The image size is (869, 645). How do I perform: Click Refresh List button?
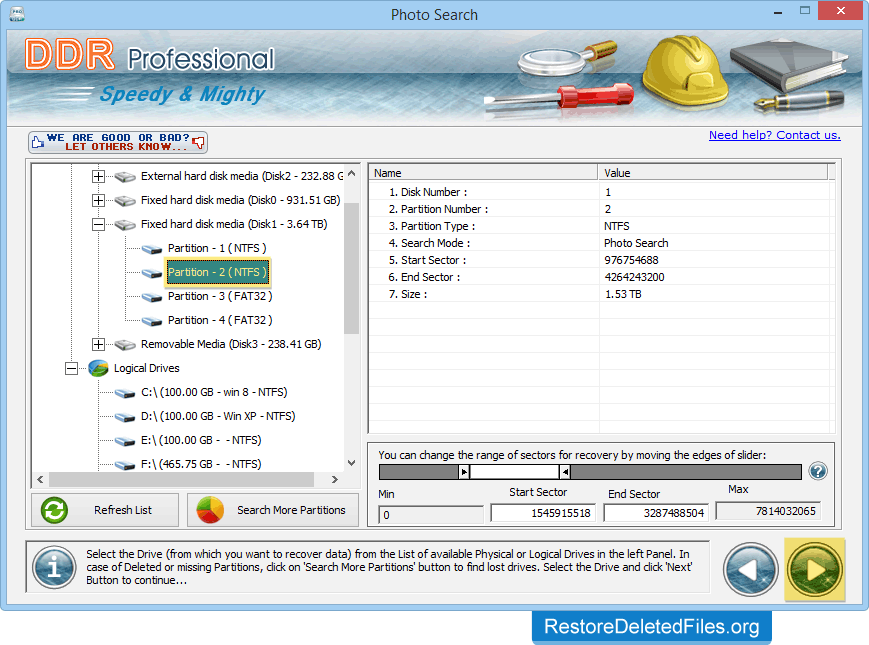(105, 510)
